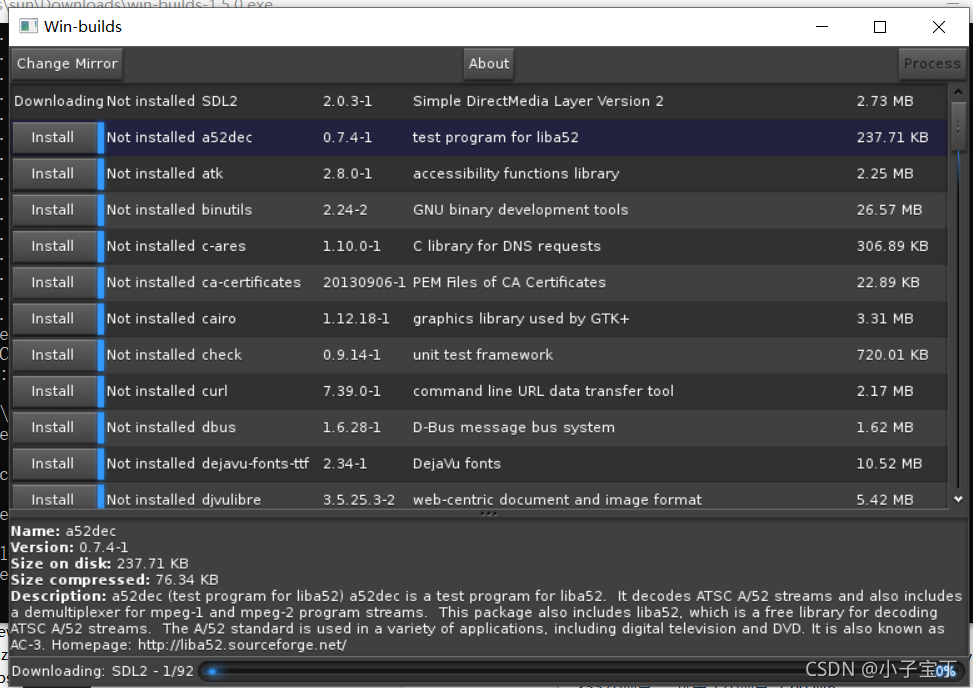Viewport: 973px width, 688px height.
Task: Click 'Size compressed: 76.34 KB' detail line
Action: (115, 580)
